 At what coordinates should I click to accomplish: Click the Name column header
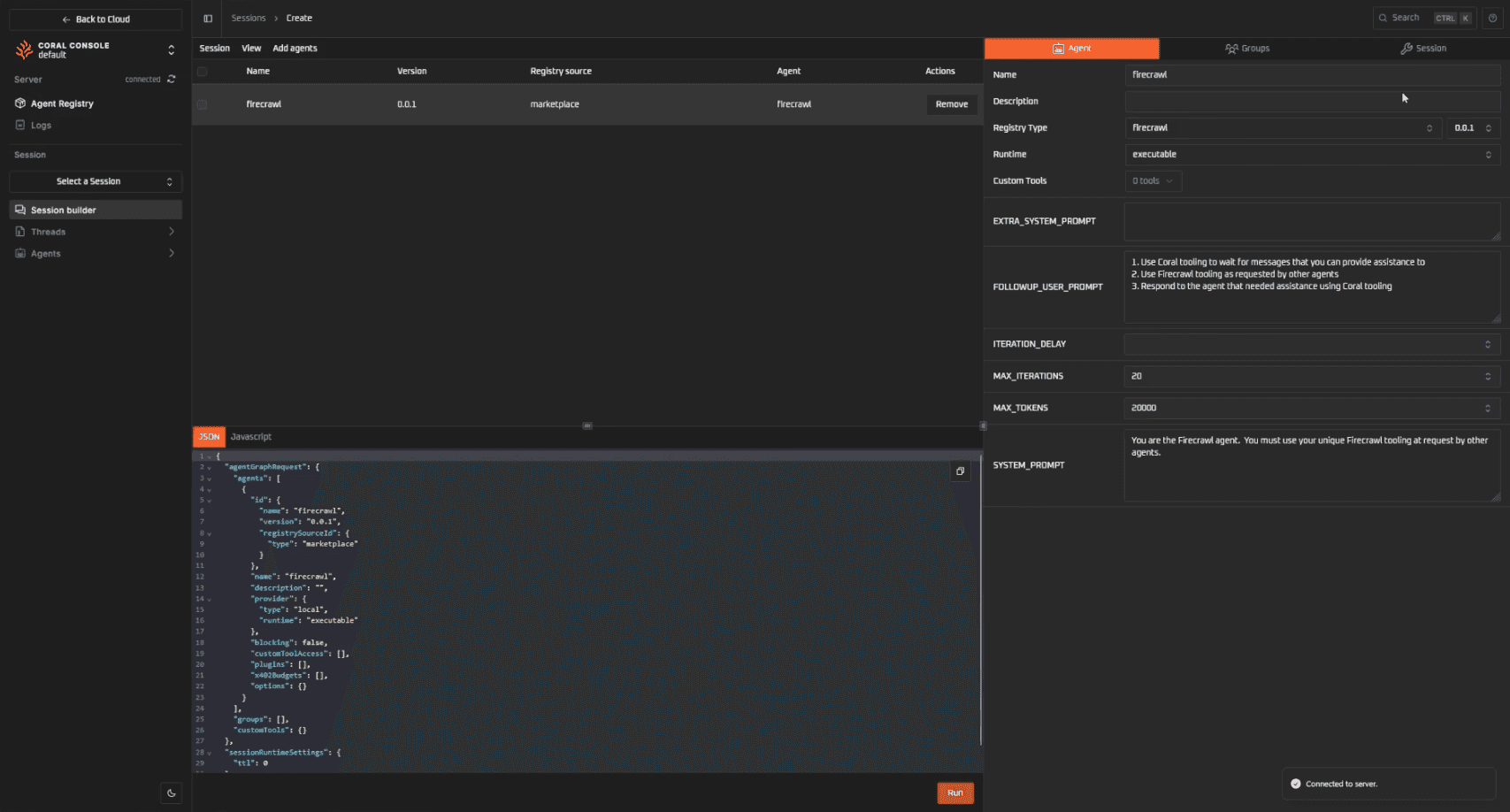point(258,72)
